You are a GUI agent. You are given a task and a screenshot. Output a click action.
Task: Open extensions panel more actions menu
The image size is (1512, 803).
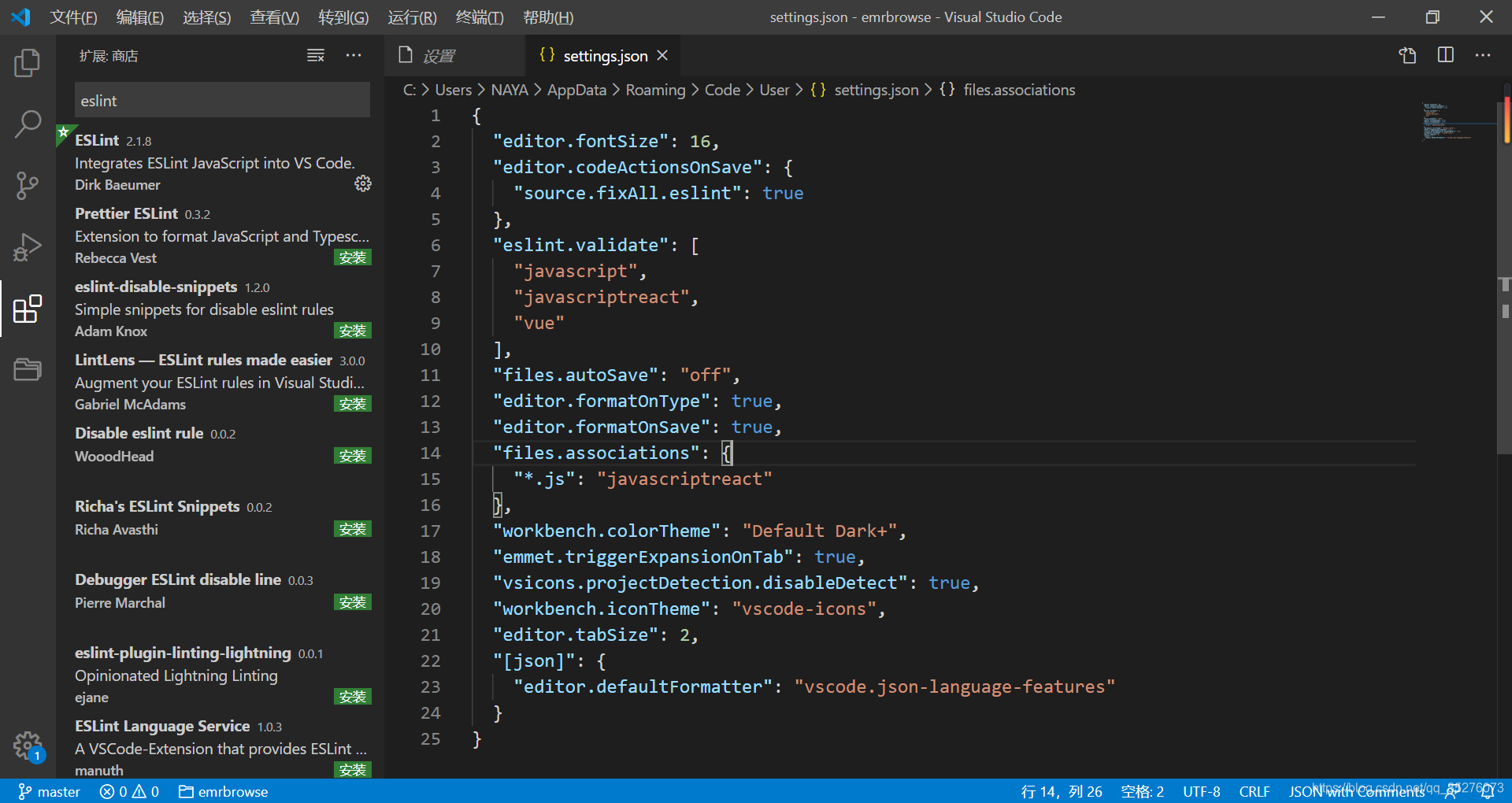coord(354,55)
